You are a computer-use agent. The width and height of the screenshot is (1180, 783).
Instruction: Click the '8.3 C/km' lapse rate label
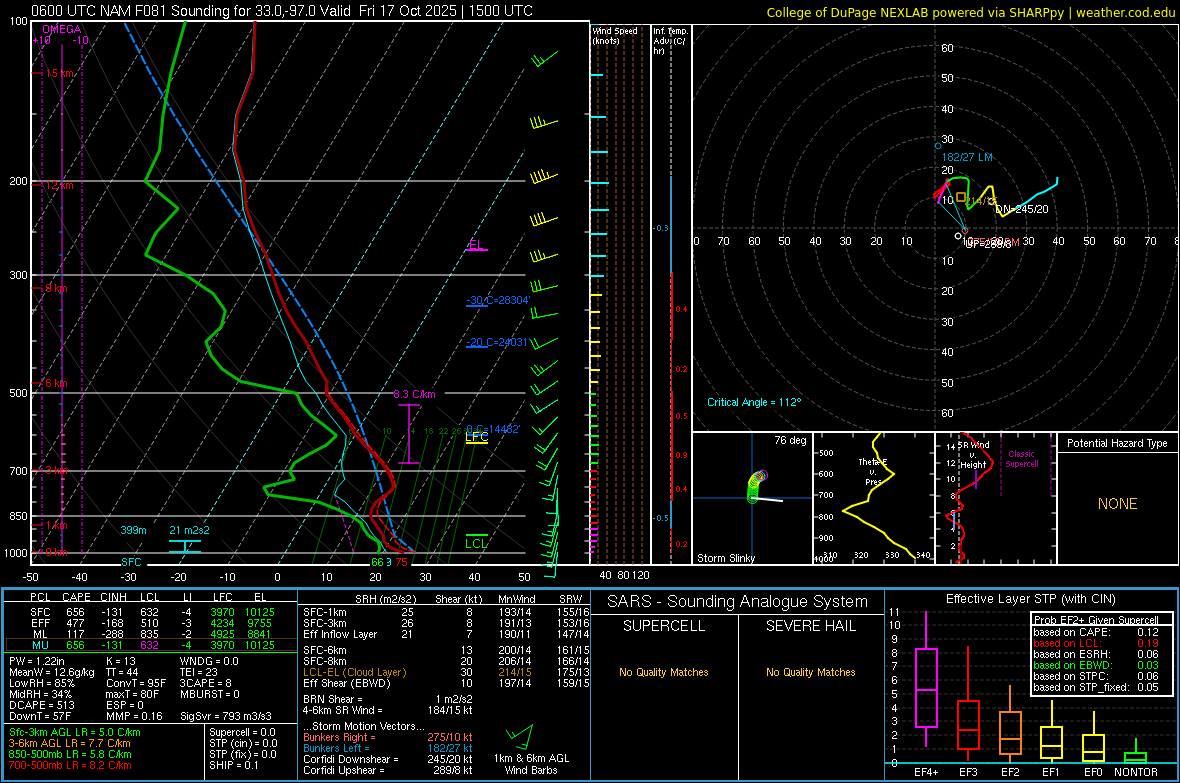coord(414,394)
